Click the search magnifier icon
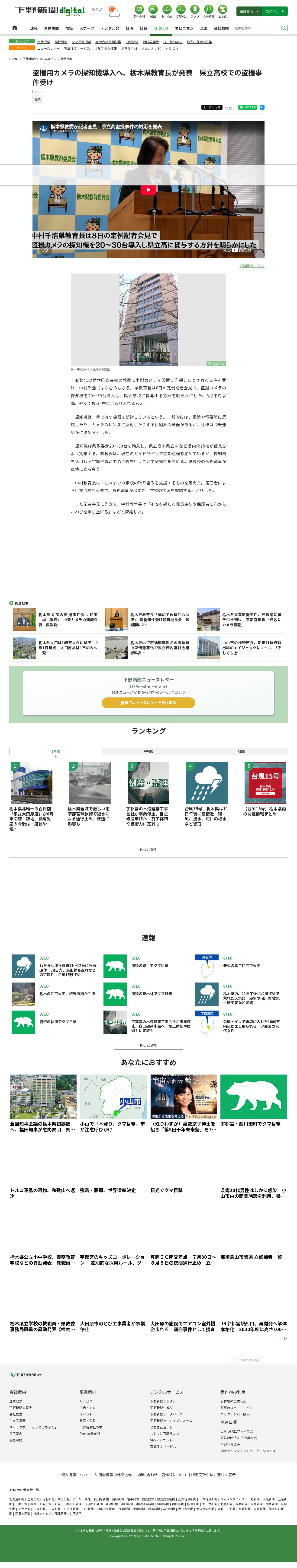This screenshot has width=297, height=1568. click(284, 28)
